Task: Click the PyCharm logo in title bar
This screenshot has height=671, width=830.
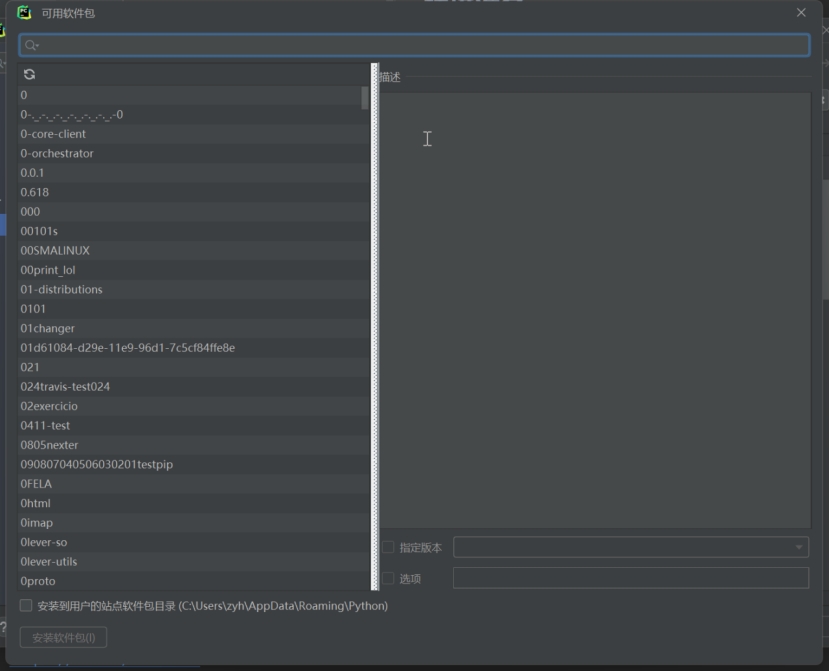Action: (25, 13)
